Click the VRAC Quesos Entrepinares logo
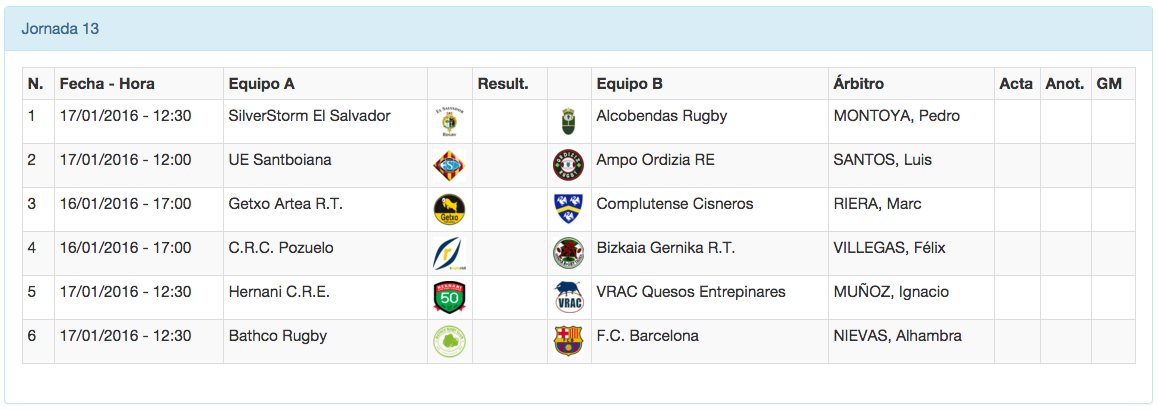The height and width of the screenshot is (410, 1158). tap(568, 297)
